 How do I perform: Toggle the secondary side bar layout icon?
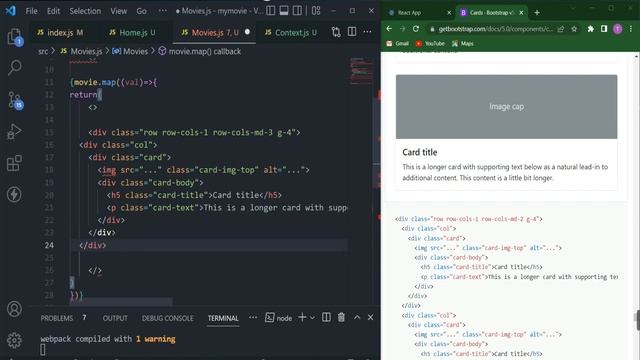298,11
